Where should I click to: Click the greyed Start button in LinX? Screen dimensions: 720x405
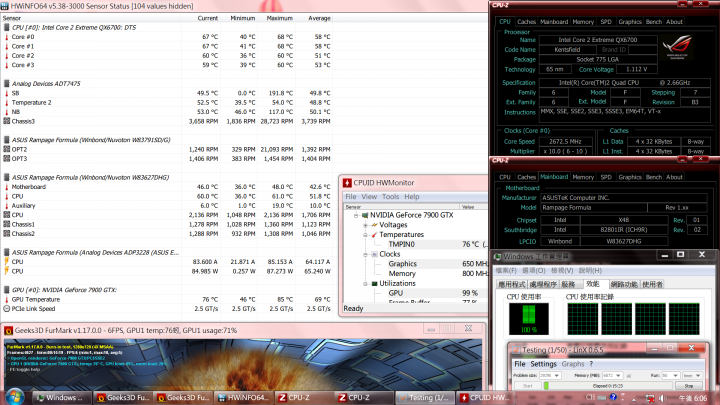pos(528,386)
